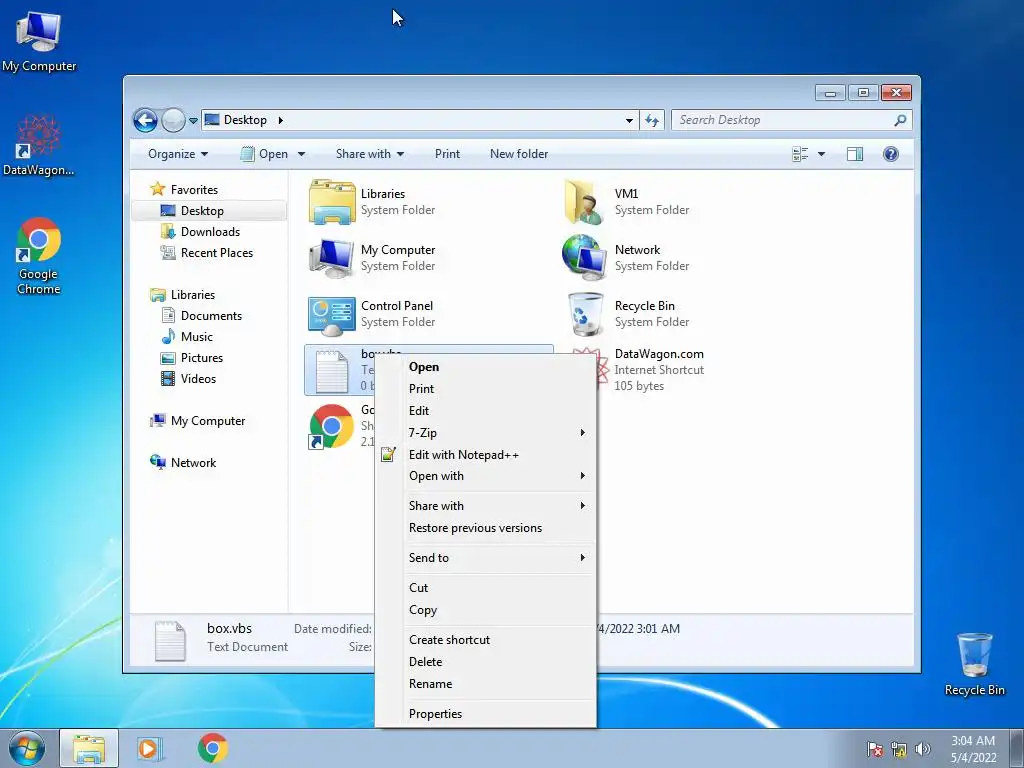Select Favorites in the navigation pane
Viewport: 1024px width, 768px height.
click(194, 189)
